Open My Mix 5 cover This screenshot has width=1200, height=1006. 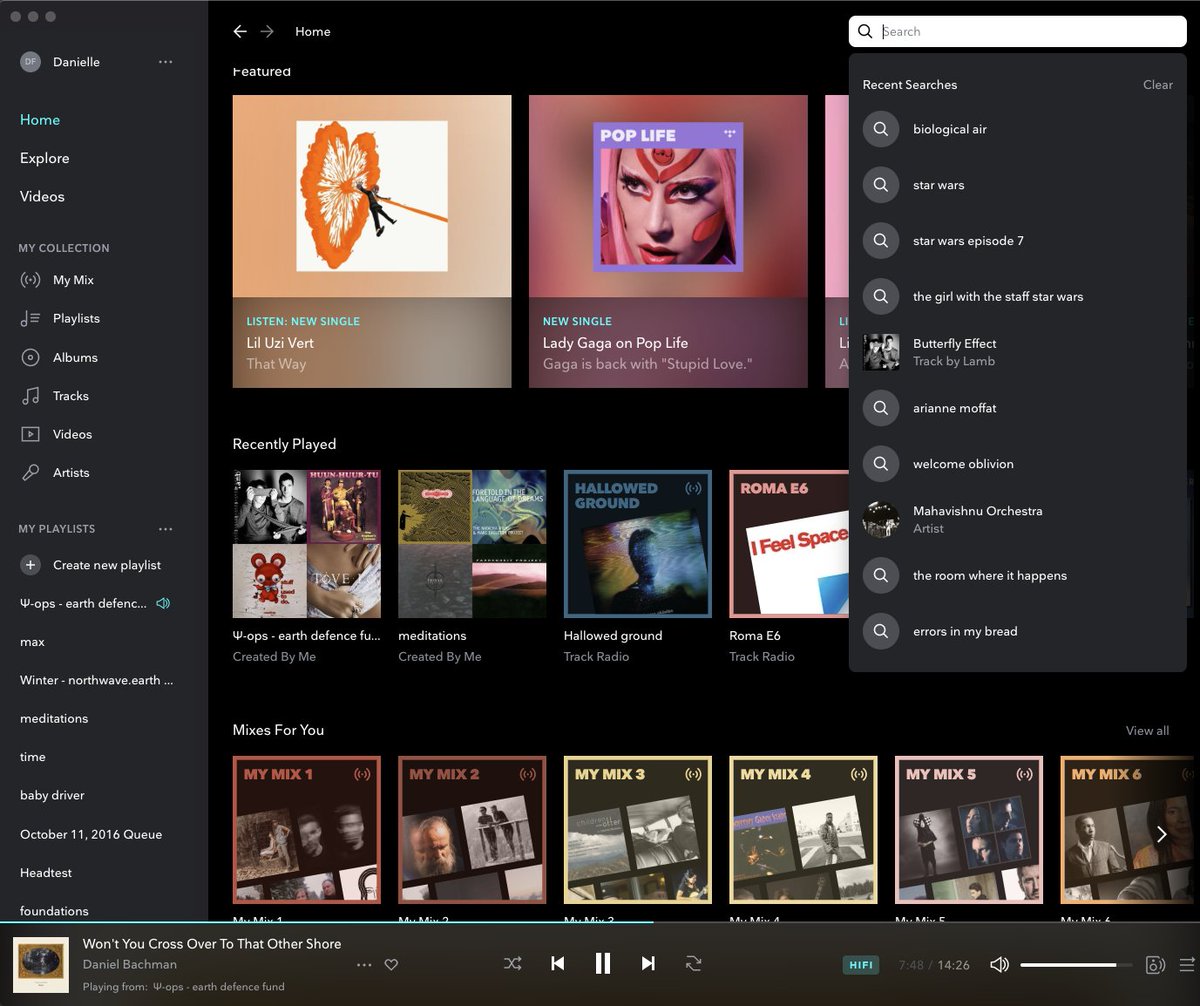tap(969, 830)
